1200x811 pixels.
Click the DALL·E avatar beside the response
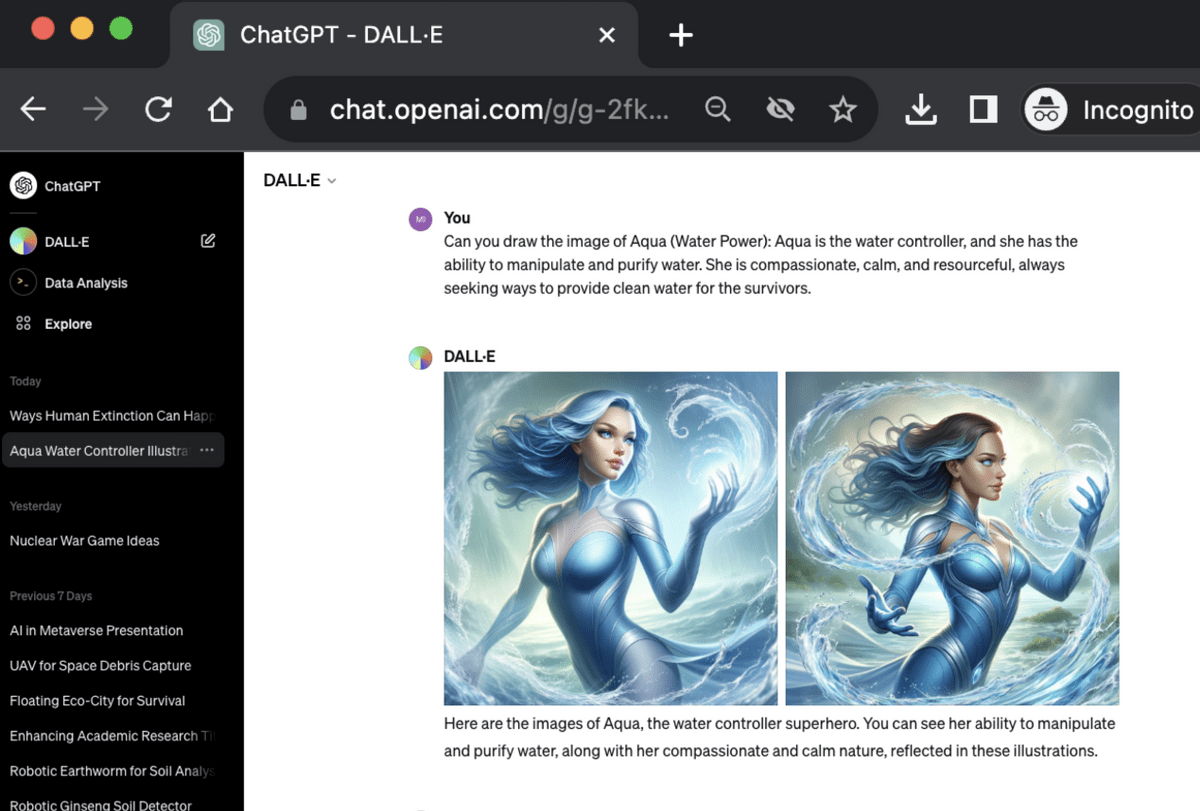click(421, 357)
